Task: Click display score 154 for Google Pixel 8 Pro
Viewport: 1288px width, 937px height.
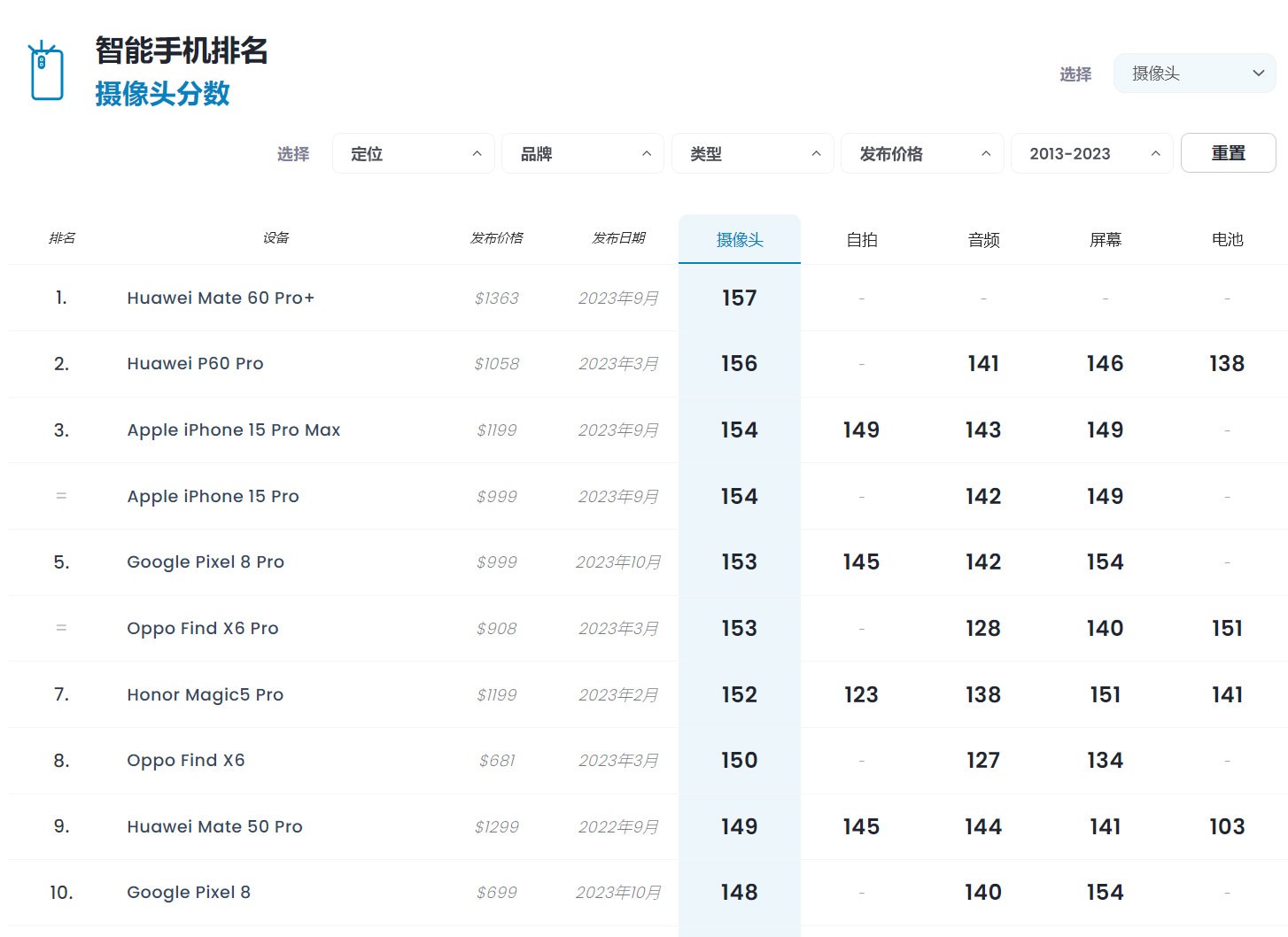Action: coord(1106,561)
